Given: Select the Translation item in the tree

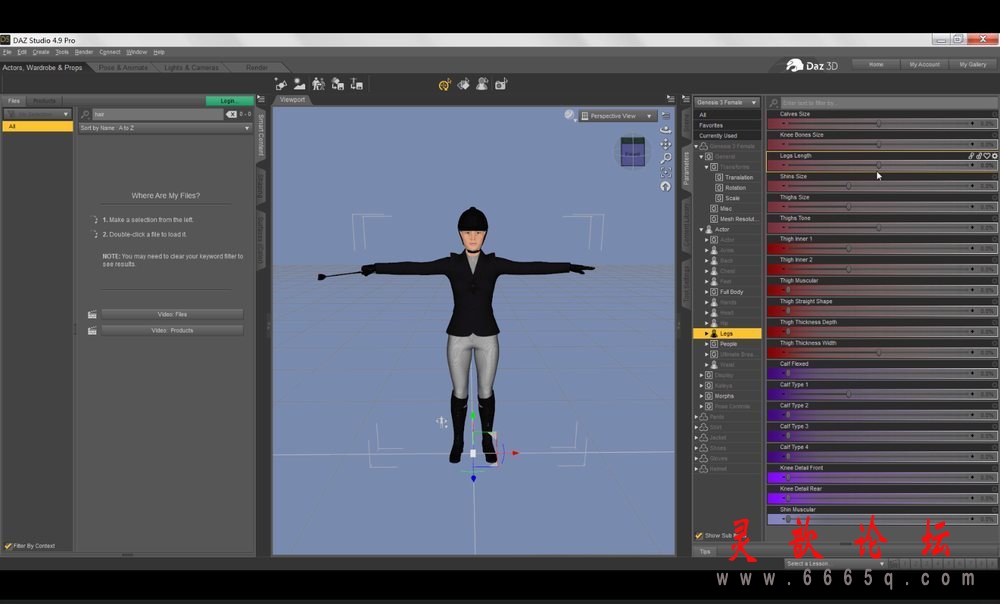Looking at the screenshot, I should pyautogui.click(x=739, y=177).
